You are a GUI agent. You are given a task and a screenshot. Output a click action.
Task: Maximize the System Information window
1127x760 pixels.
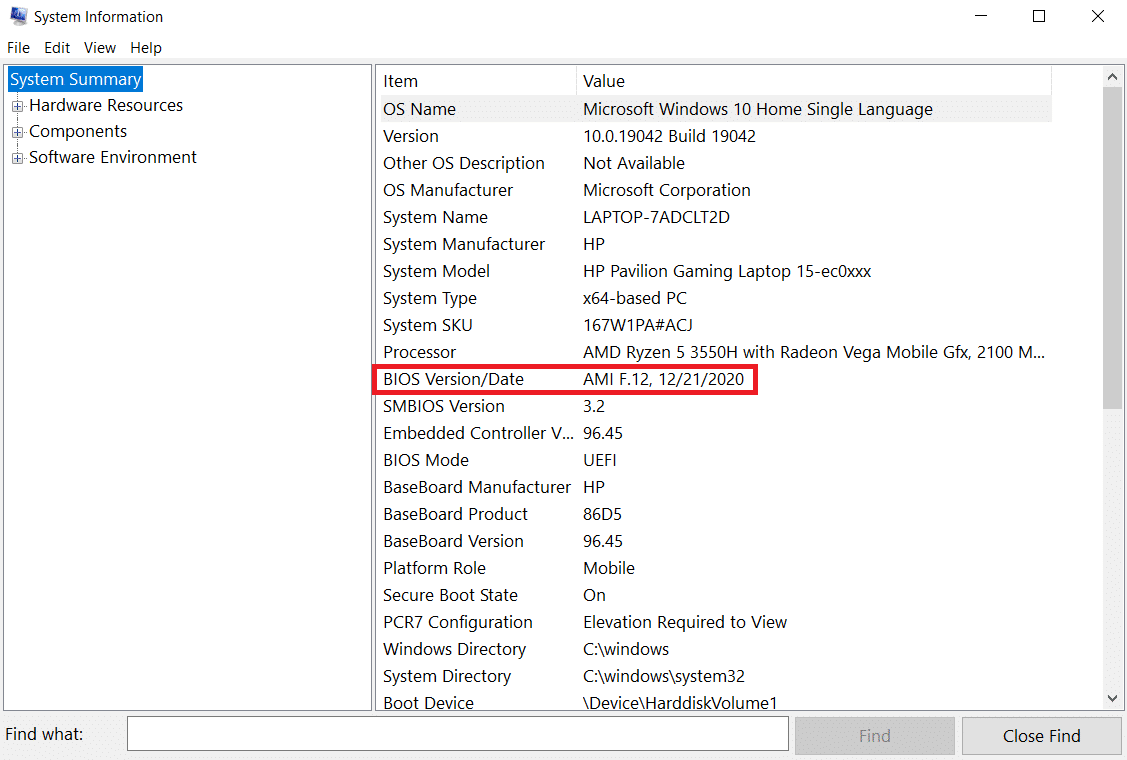coord(1039,16)
